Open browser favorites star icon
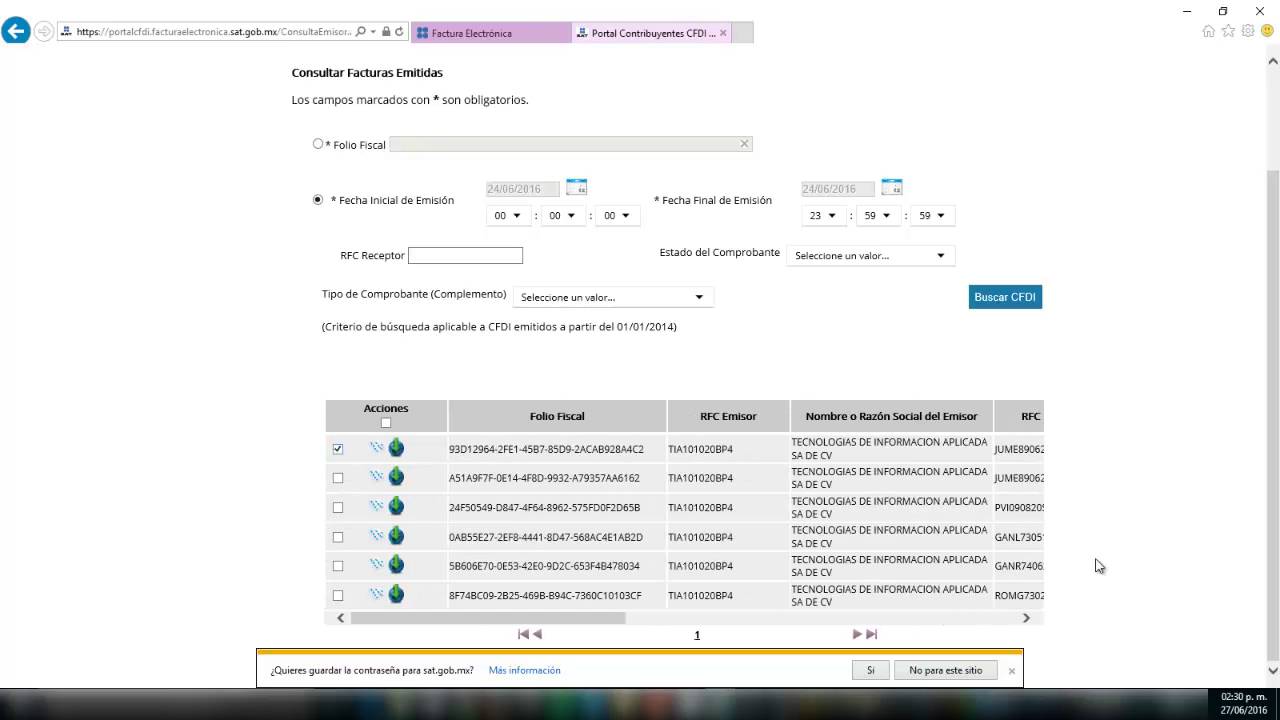Image resolution: width=1280 pixels, height=720 pixels. click(x=1228, y=31)
